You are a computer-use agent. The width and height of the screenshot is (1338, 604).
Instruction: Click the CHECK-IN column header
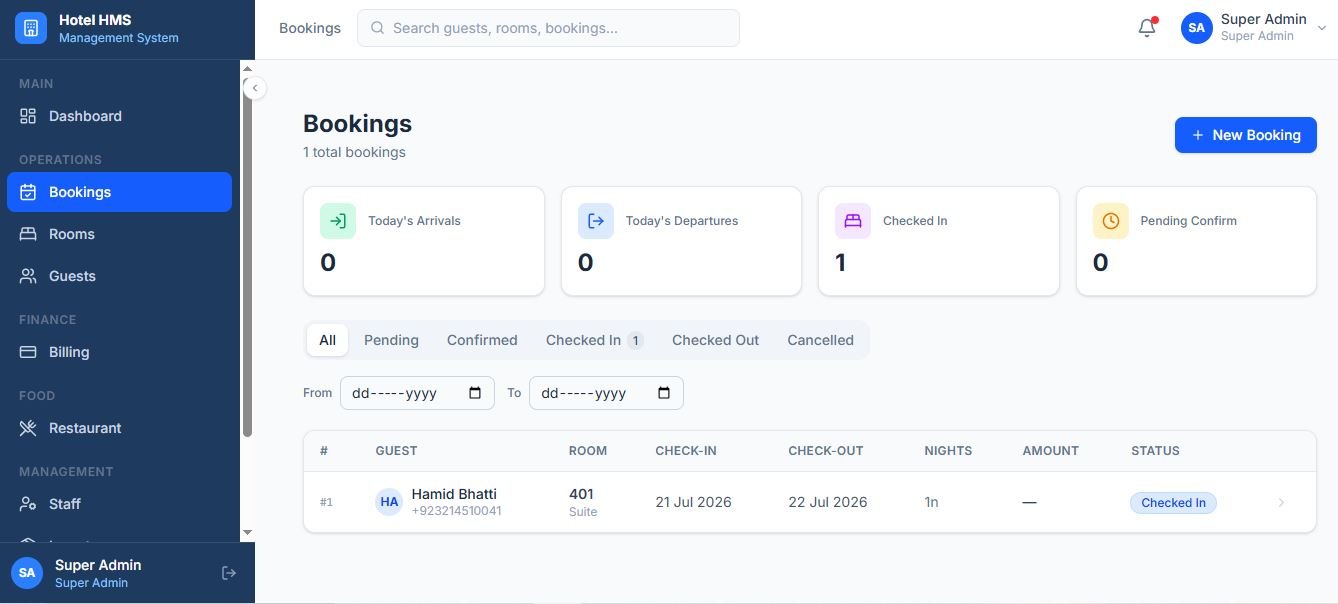pos(686,451)
